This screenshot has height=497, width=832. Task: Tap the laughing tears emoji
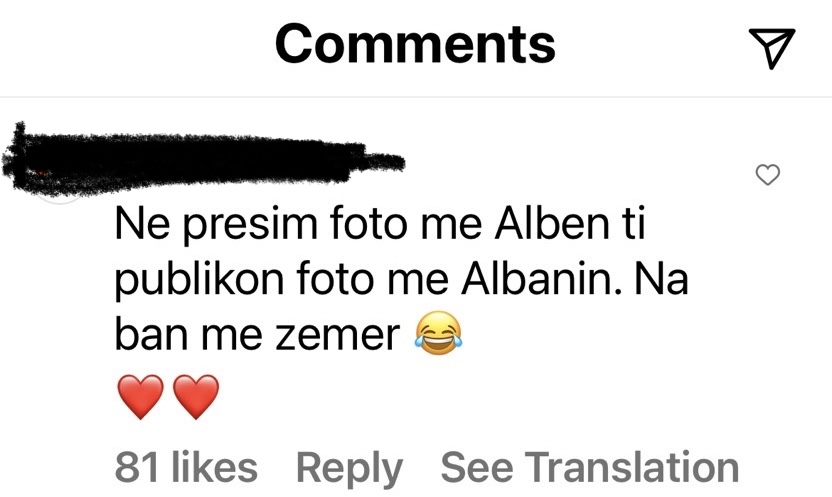click(x=438, y=334)
